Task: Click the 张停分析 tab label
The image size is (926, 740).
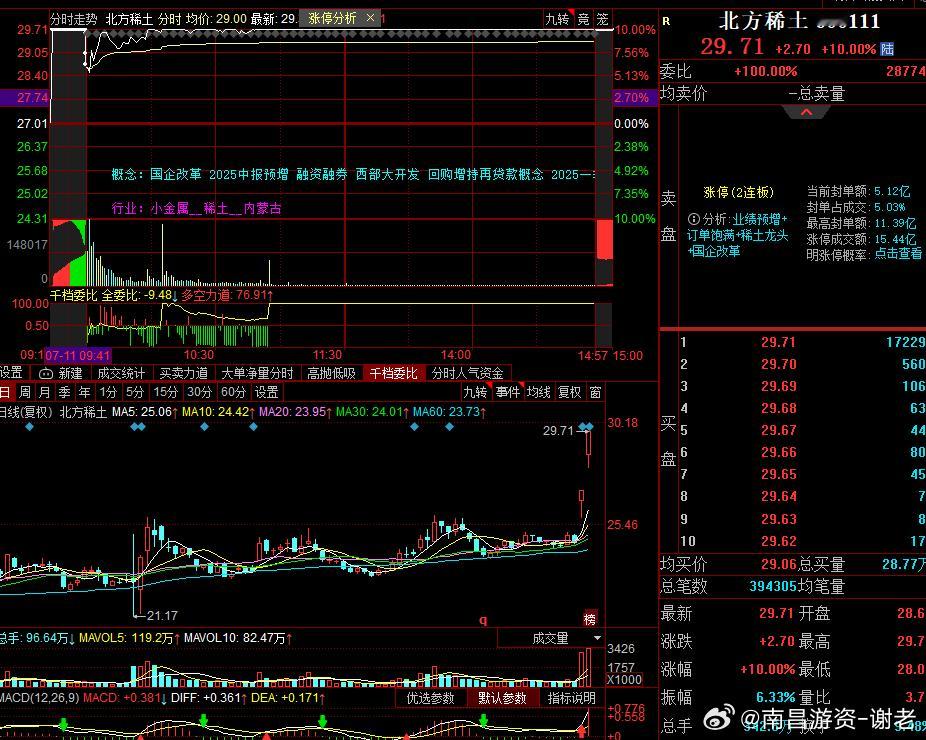Action: click(x=332, y=18)
